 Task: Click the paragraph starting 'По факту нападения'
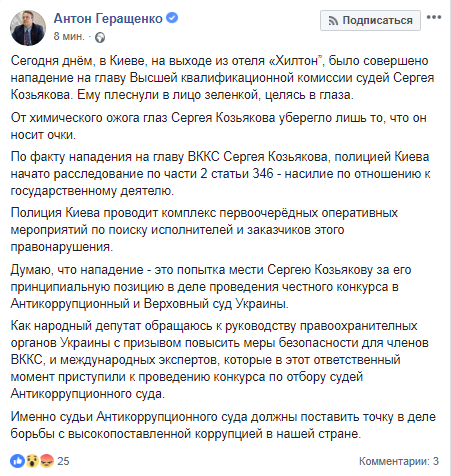pyautogui.click(x=220, y=174)
